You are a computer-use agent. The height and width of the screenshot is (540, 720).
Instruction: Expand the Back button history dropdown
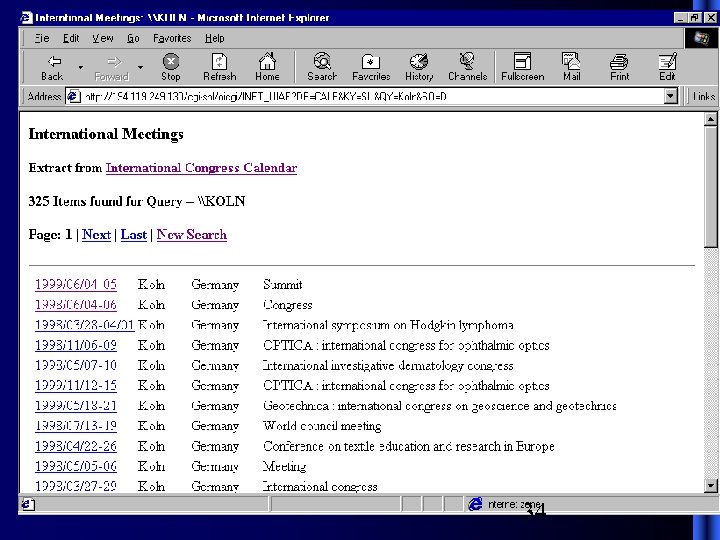81,68
